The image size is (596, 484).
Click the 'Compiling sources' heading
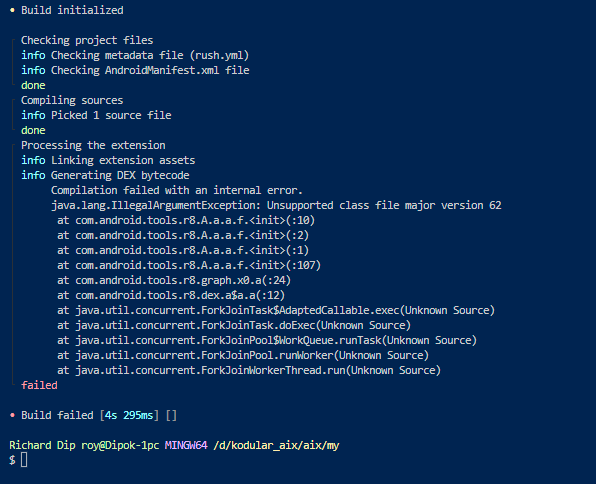tap(72, 100)
